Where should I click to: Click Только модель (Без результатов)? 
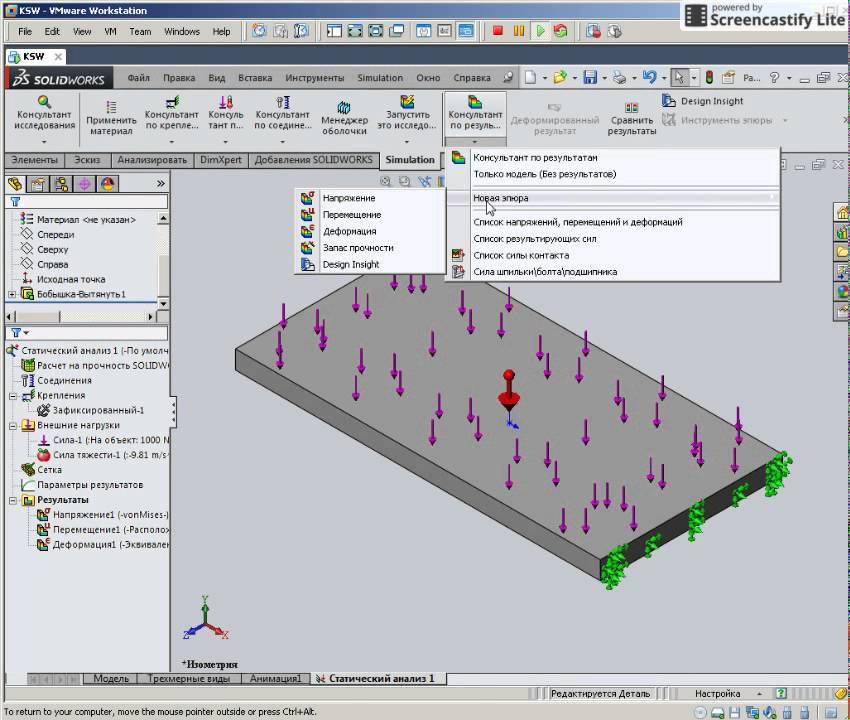544,174
